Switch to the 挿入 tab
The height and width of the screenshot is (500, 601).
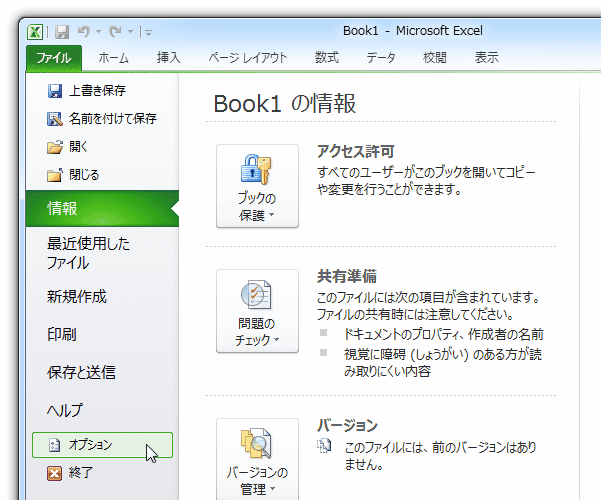coord(169,58)
